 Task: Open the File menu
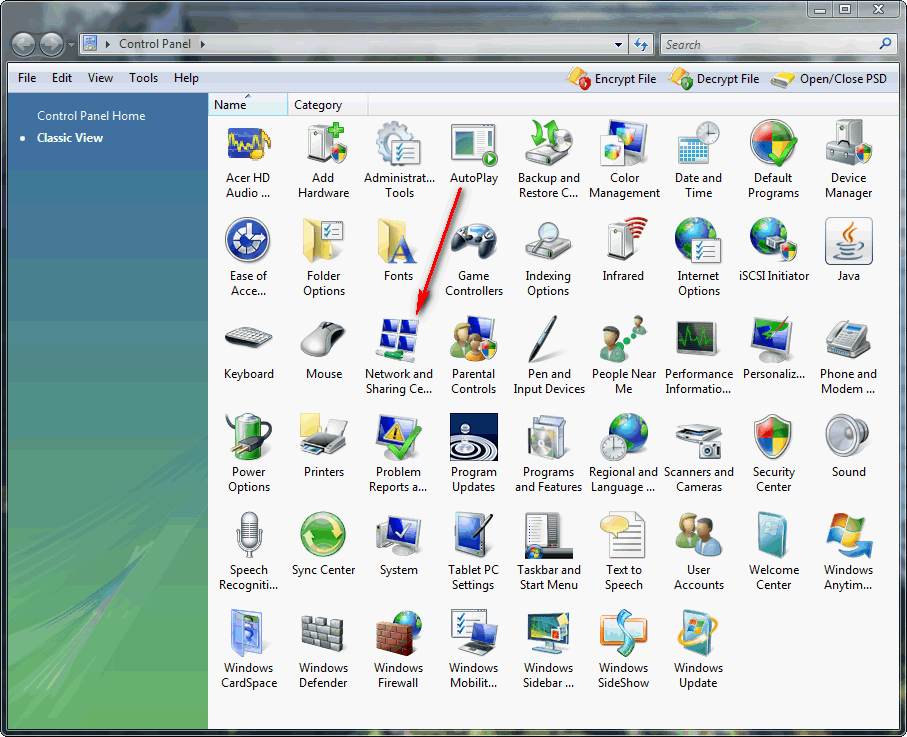point(27,78)
